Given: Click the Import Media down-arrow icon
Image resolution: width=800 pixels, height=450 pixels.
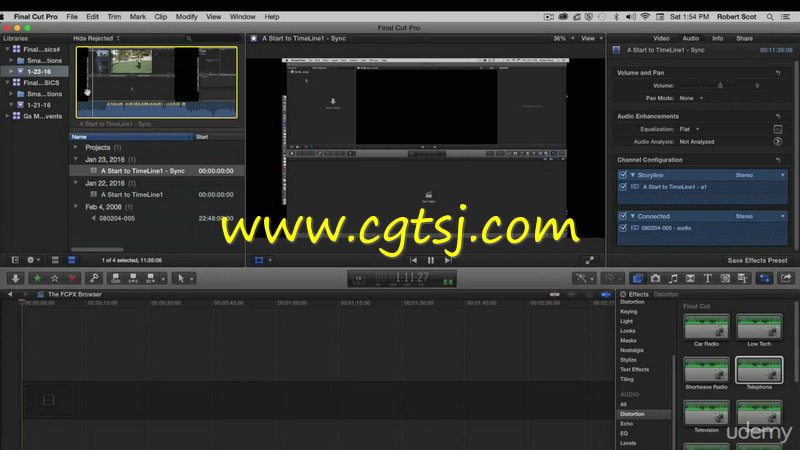Looking at the screenshot, I should [15, 279].
